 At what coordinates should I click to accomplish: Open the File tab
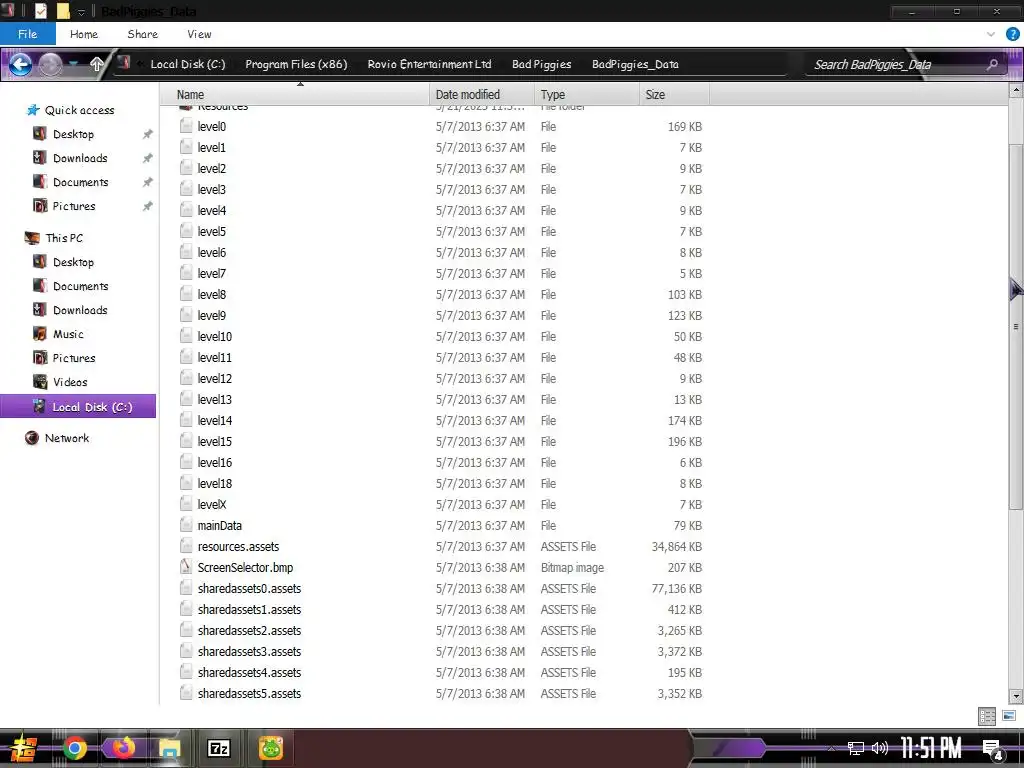click(x=27, y=34)
